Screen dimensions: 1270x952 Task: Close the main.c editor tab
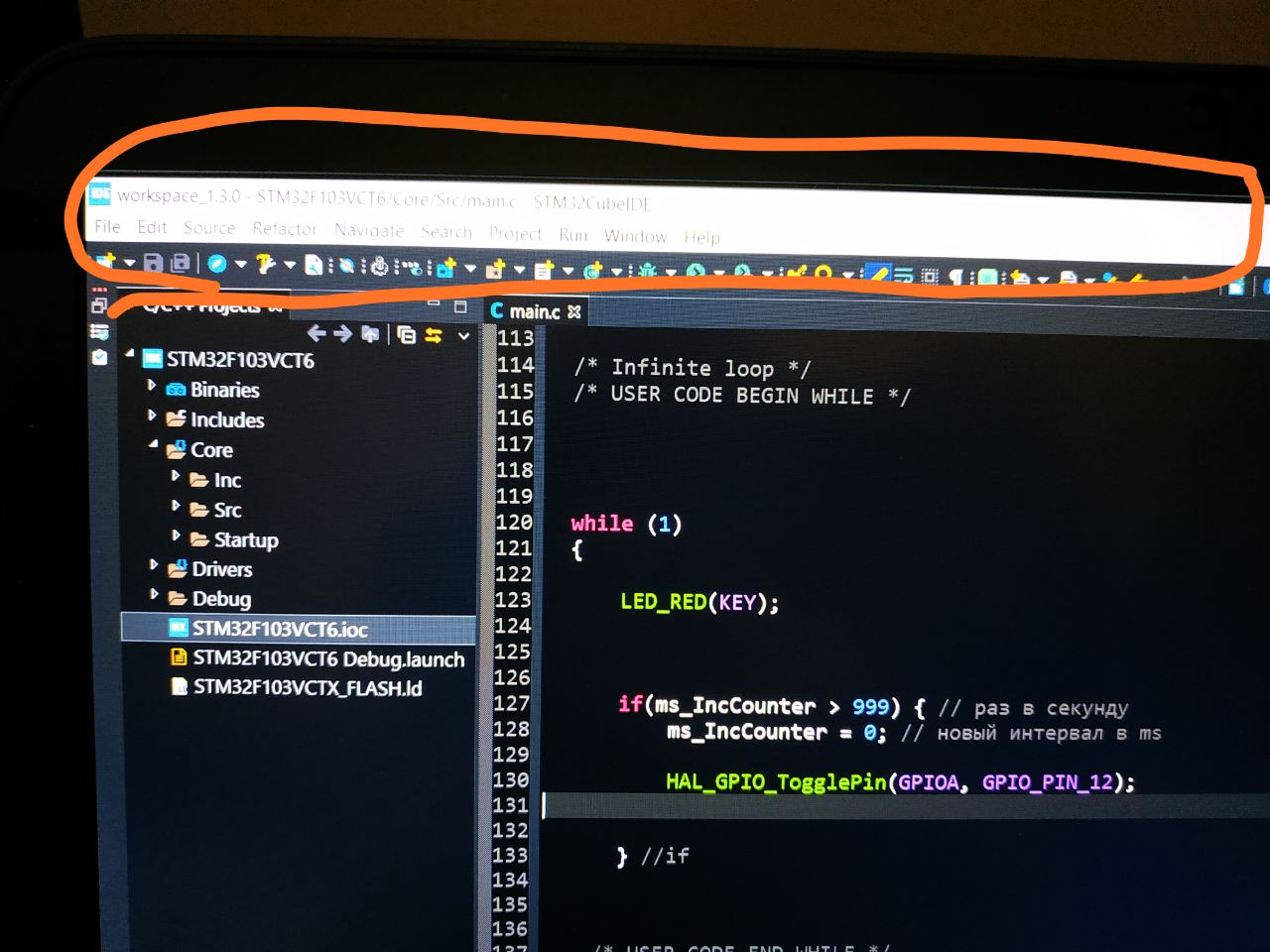pyautogui.click(x=573, y=311)
